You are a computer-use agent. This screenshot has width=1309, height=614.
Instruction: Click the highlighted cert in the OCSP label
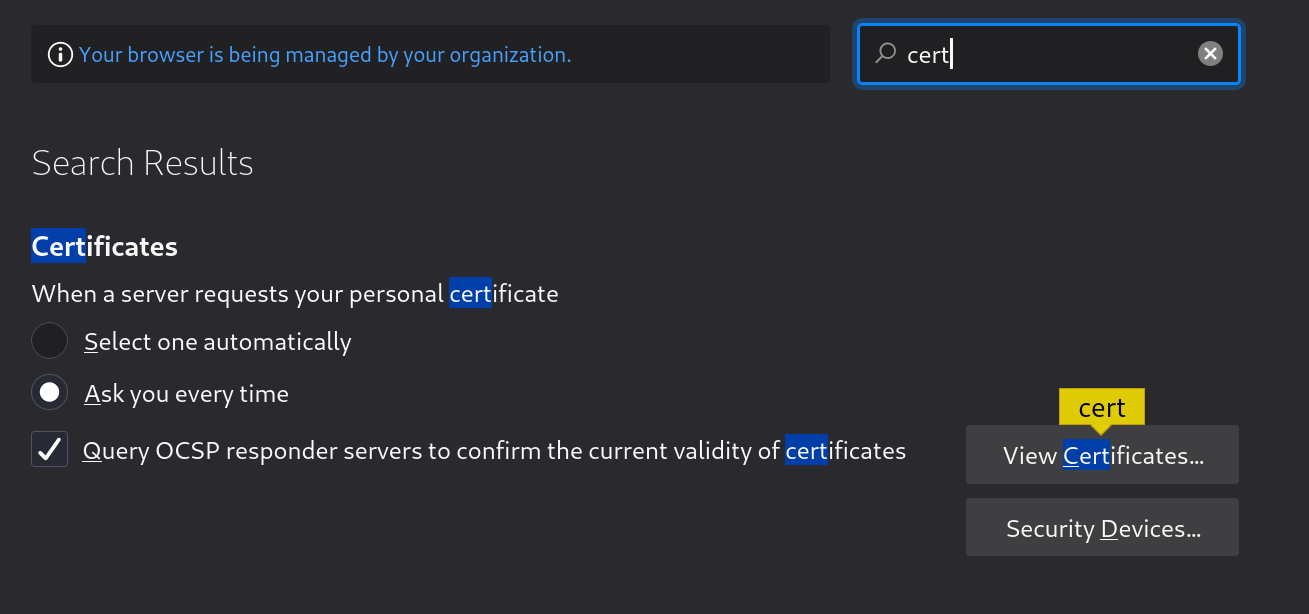tap(806, 451)
